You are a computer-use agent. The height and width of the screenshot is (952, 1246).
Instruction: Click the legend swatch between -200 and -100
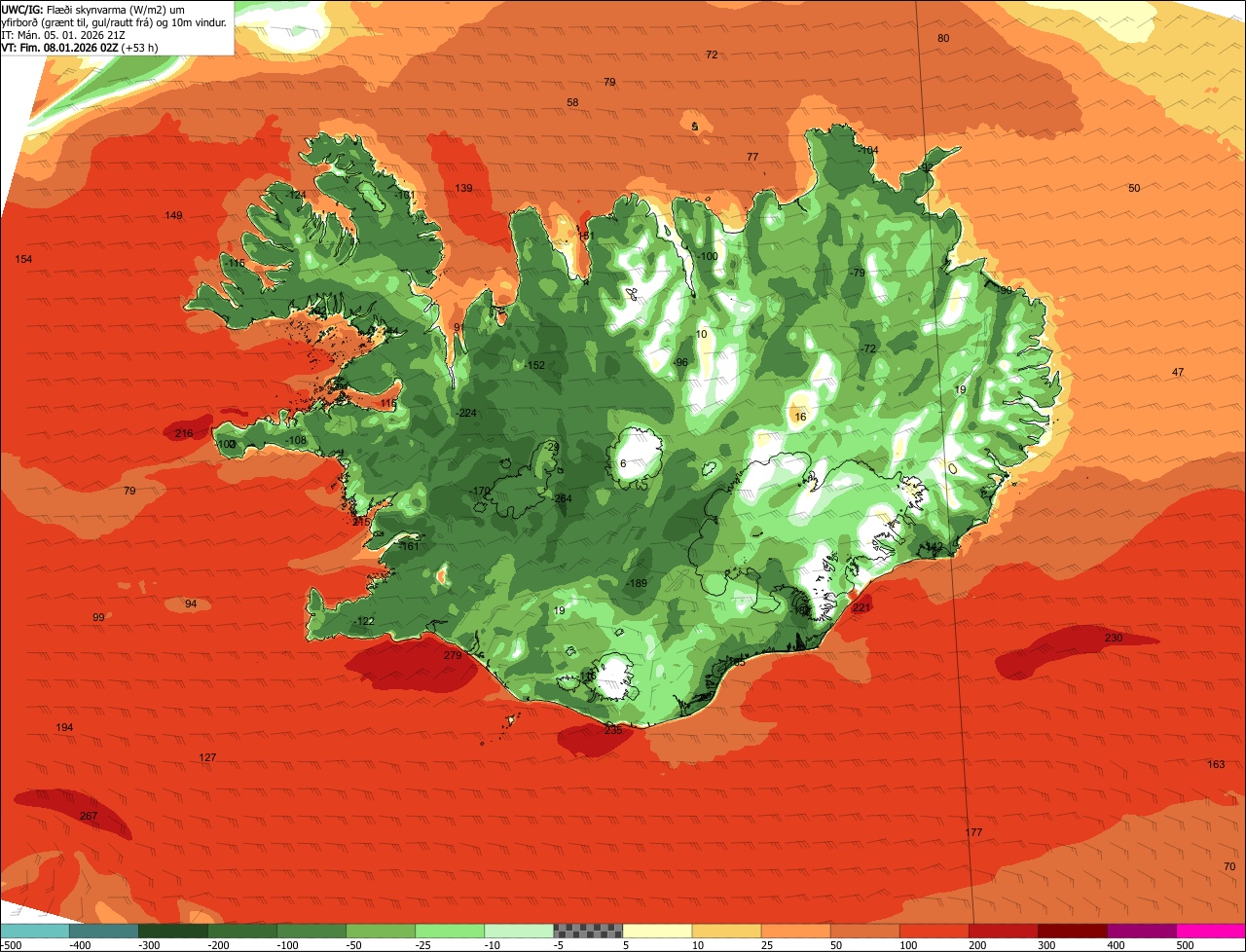(242, 931)
